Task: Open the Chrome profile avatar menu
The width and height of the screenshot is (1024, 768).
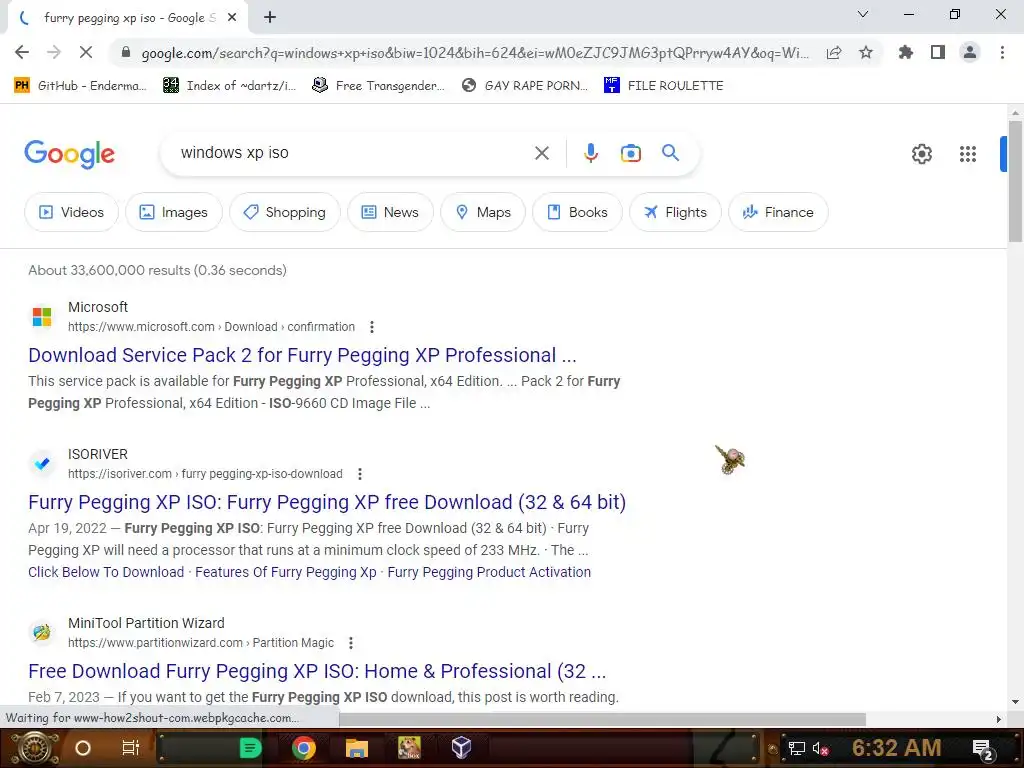Action: pyautogui.click(x=970, y=52)
